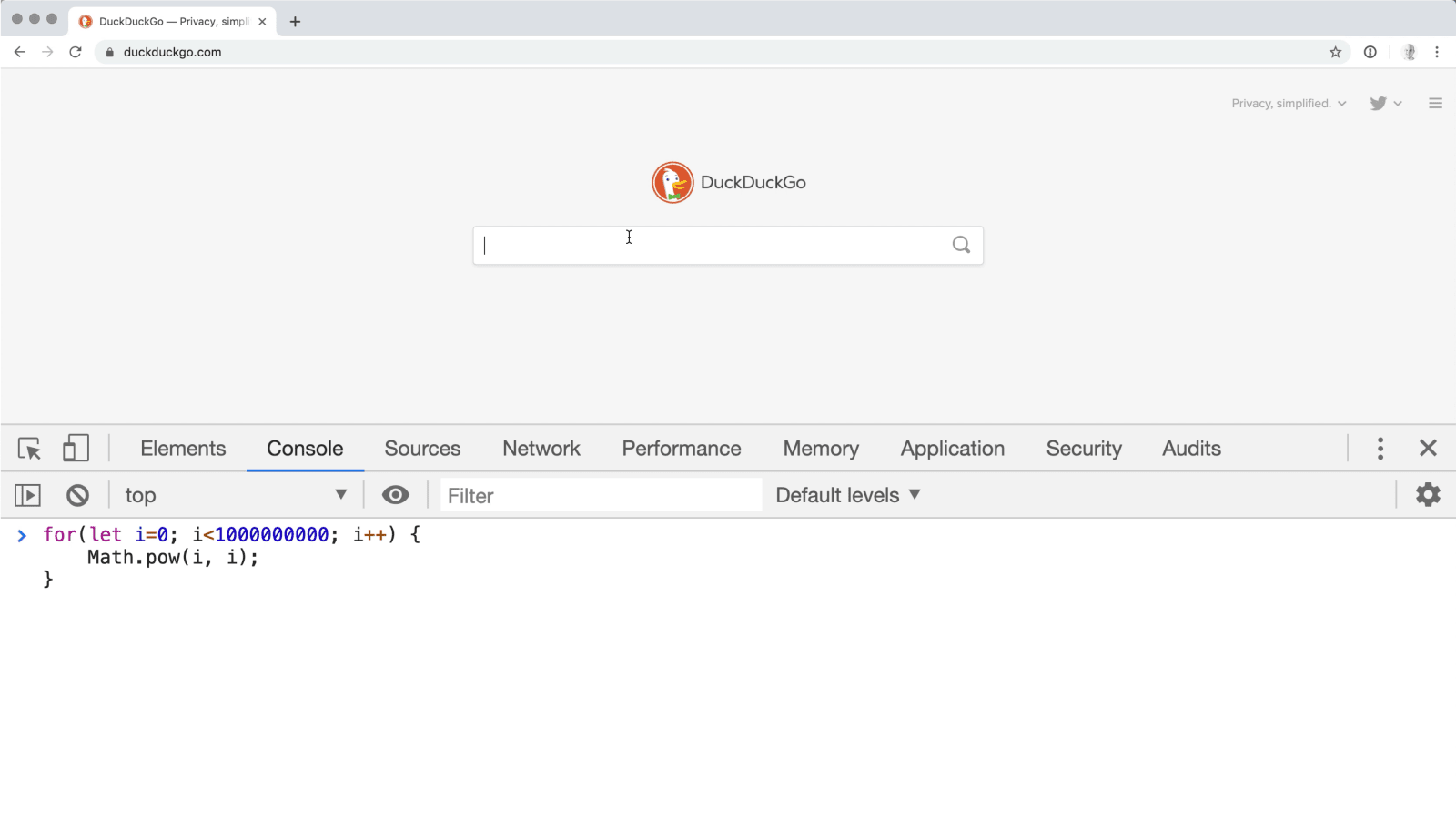This screenshot has height=819, width=1456.
Task: Open the DuckDuckGo hamburger menu
Action: coord(1435,103)
